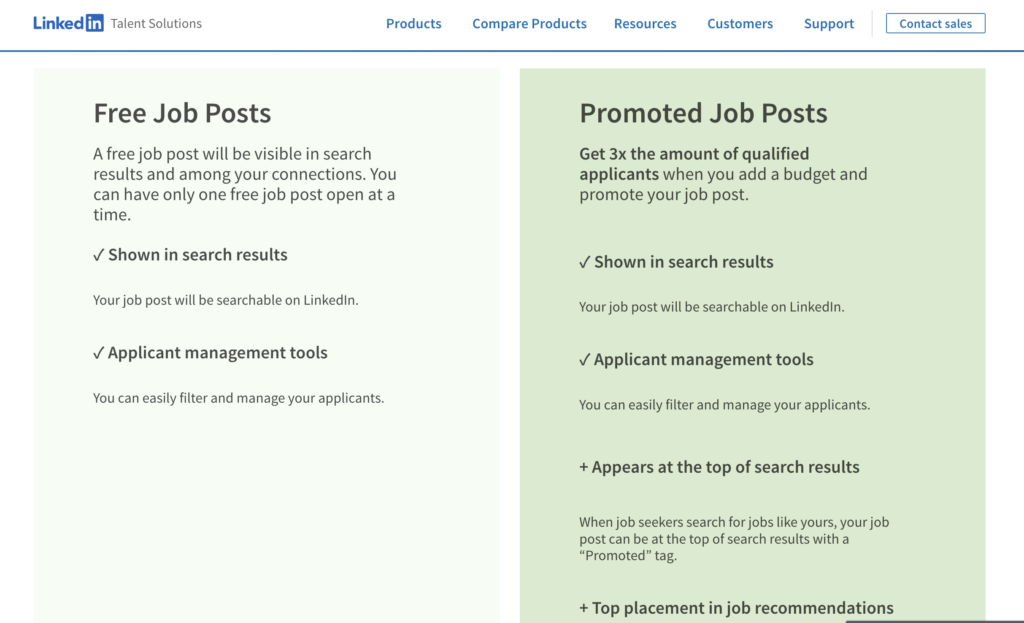Viewport: 1024px width, 623px height.
Task: Click the checkmark beside Applicant management tools under Free Job Posts
Action: click(x=98, y=353)
